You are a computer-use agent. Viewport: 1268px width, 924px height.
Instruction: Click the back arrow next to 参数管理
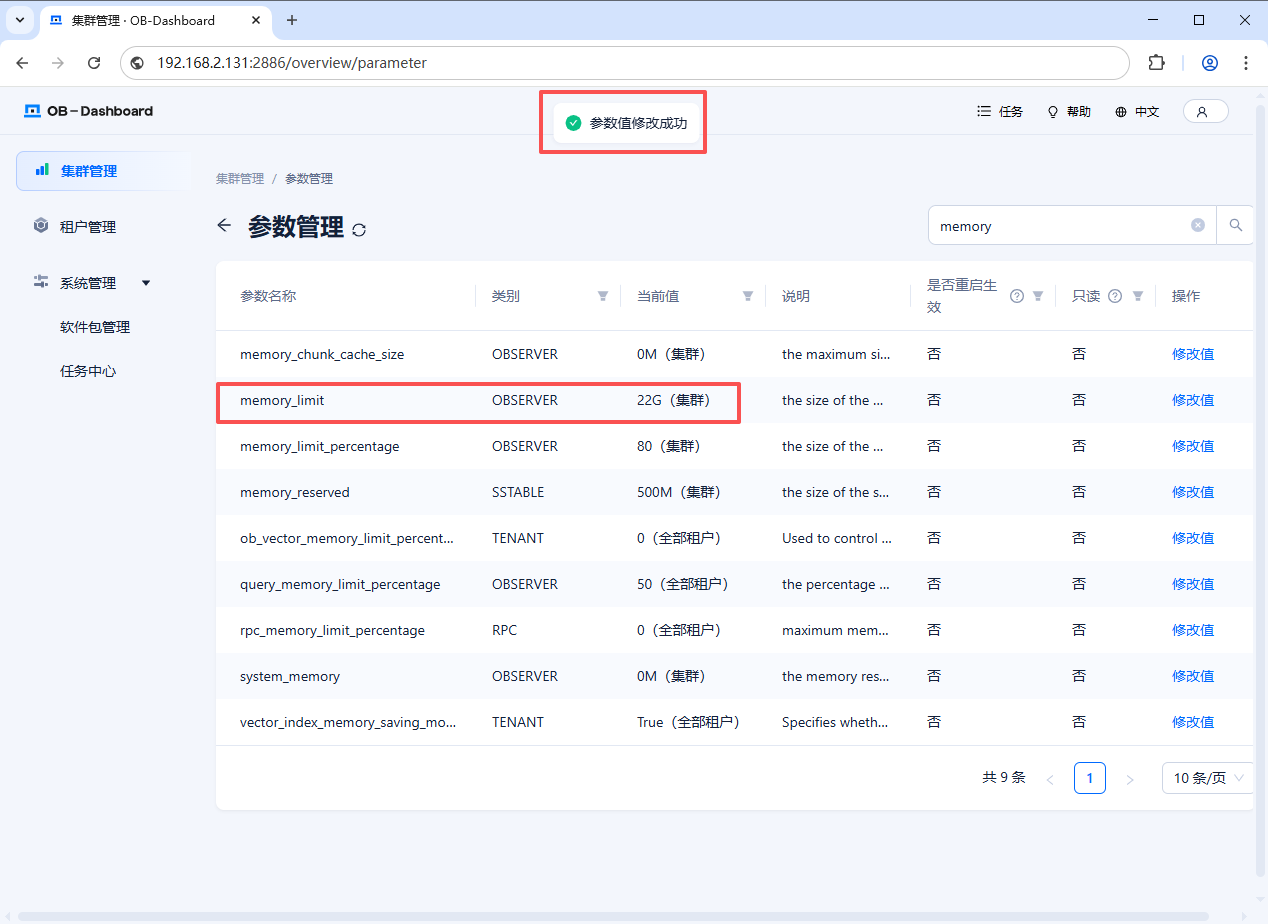point(224,226)
